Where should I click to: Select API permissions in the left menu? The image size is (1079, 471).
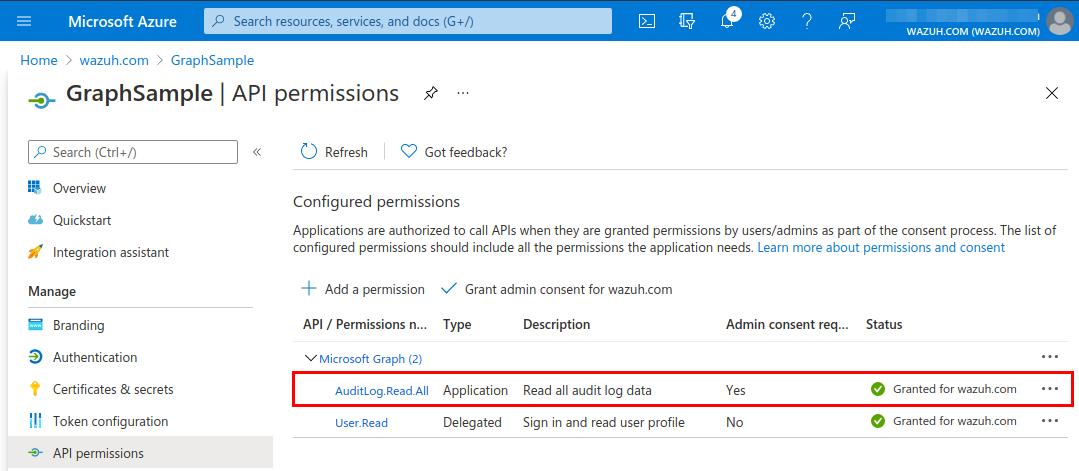(140, 453)
